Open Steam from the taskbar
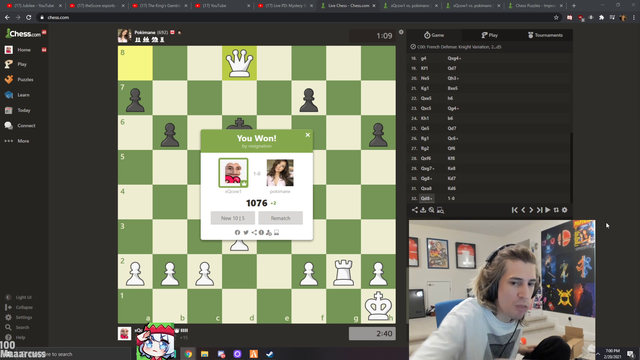640x360 pixels. point(270,354)
